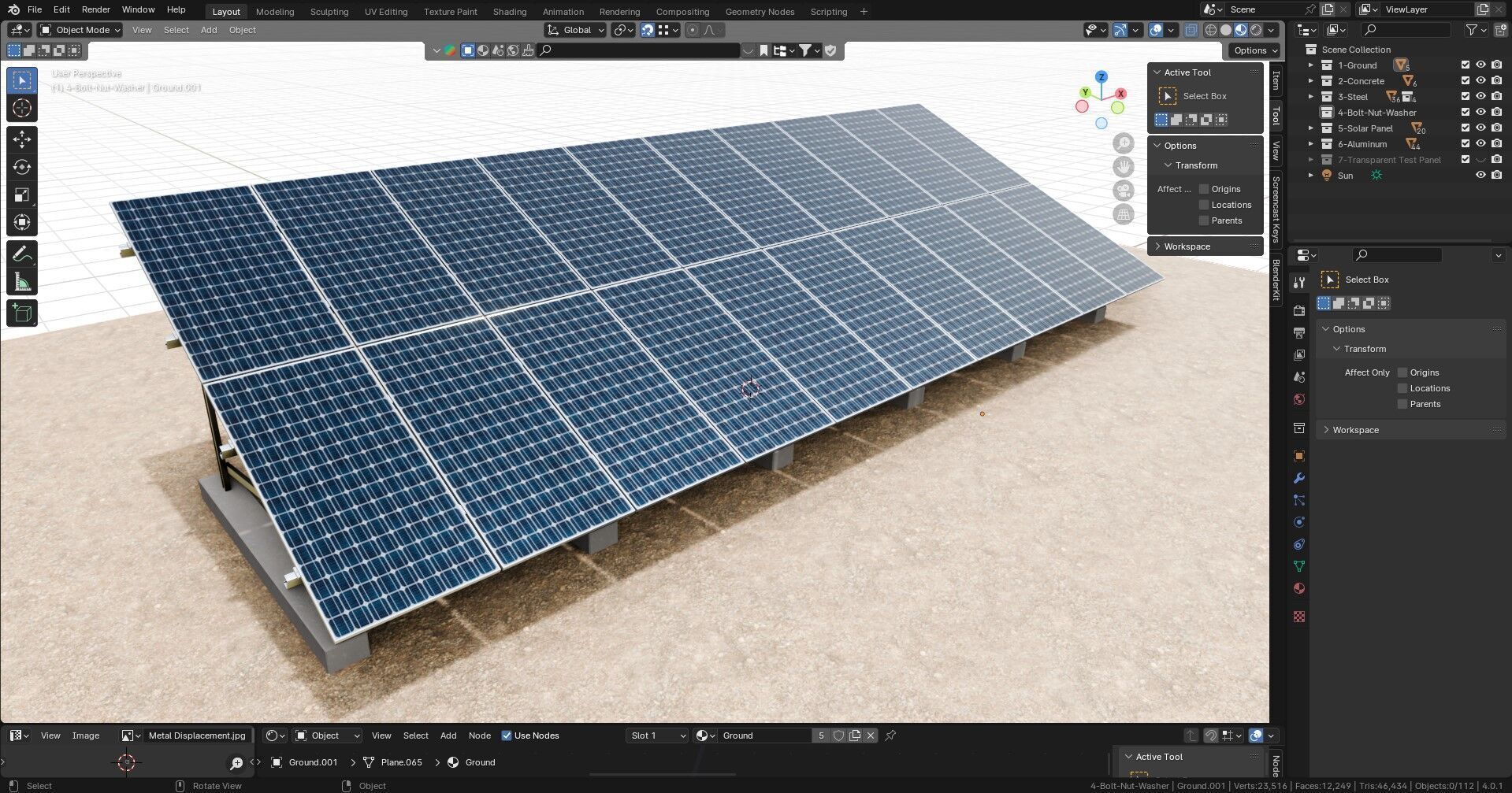
Task: Open the BlenderKit sidebar tab
Action: point(1276,279)
